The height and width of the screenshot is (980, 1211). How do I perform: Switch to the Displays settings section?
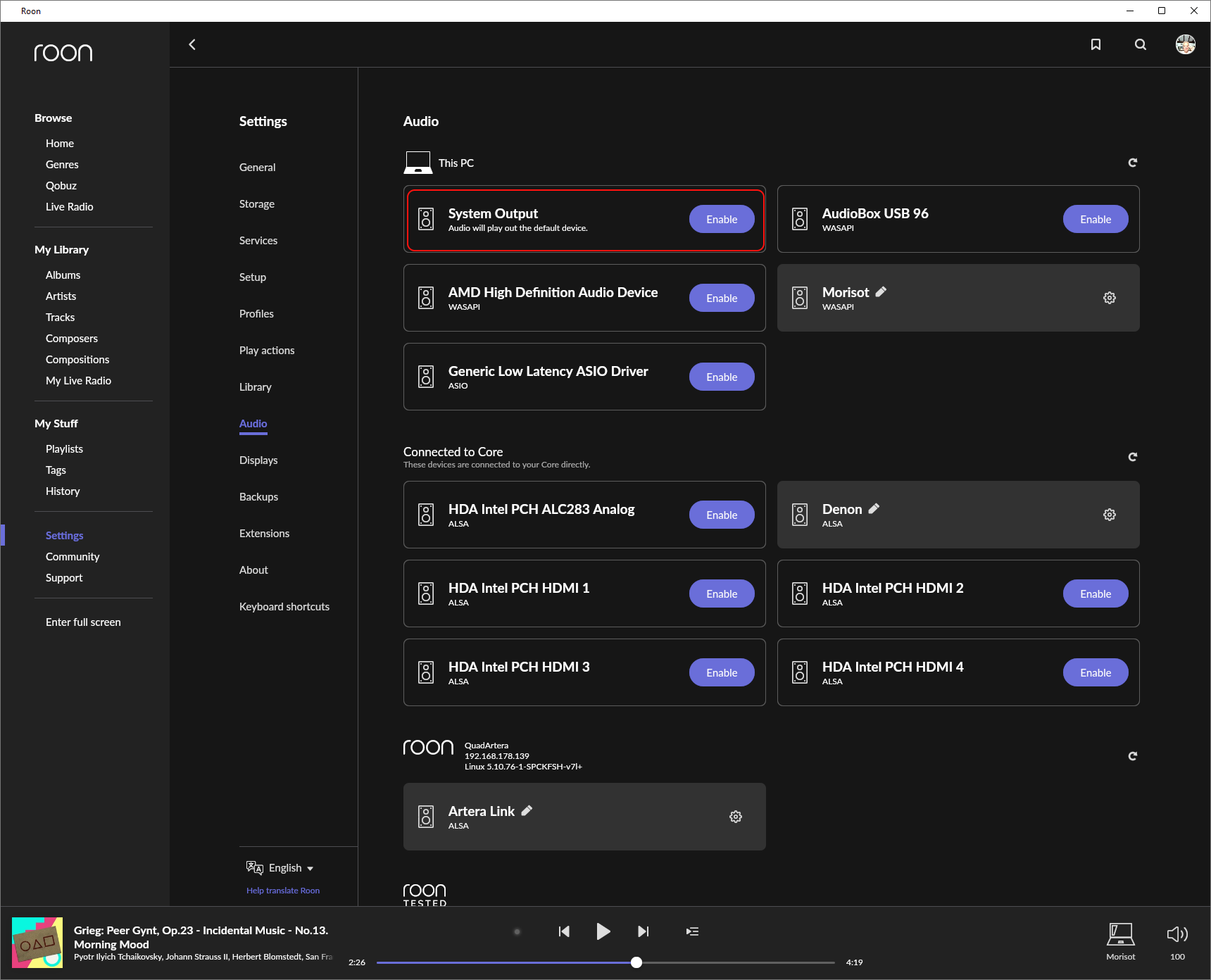(258, 460)
